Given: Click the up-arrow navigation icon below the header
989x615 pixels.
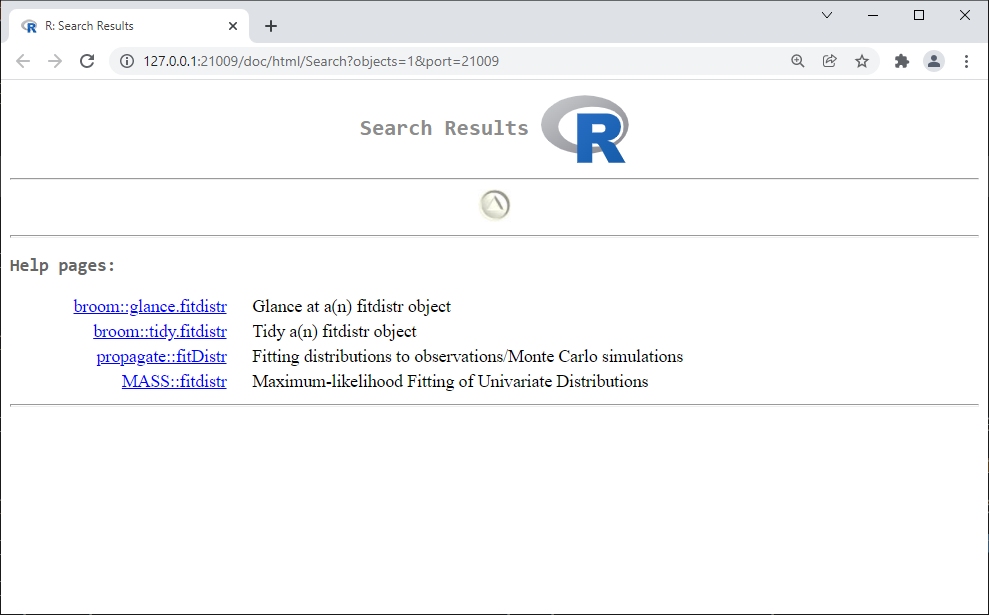Looking at the screenshot, I should click(x=494, y=205).
